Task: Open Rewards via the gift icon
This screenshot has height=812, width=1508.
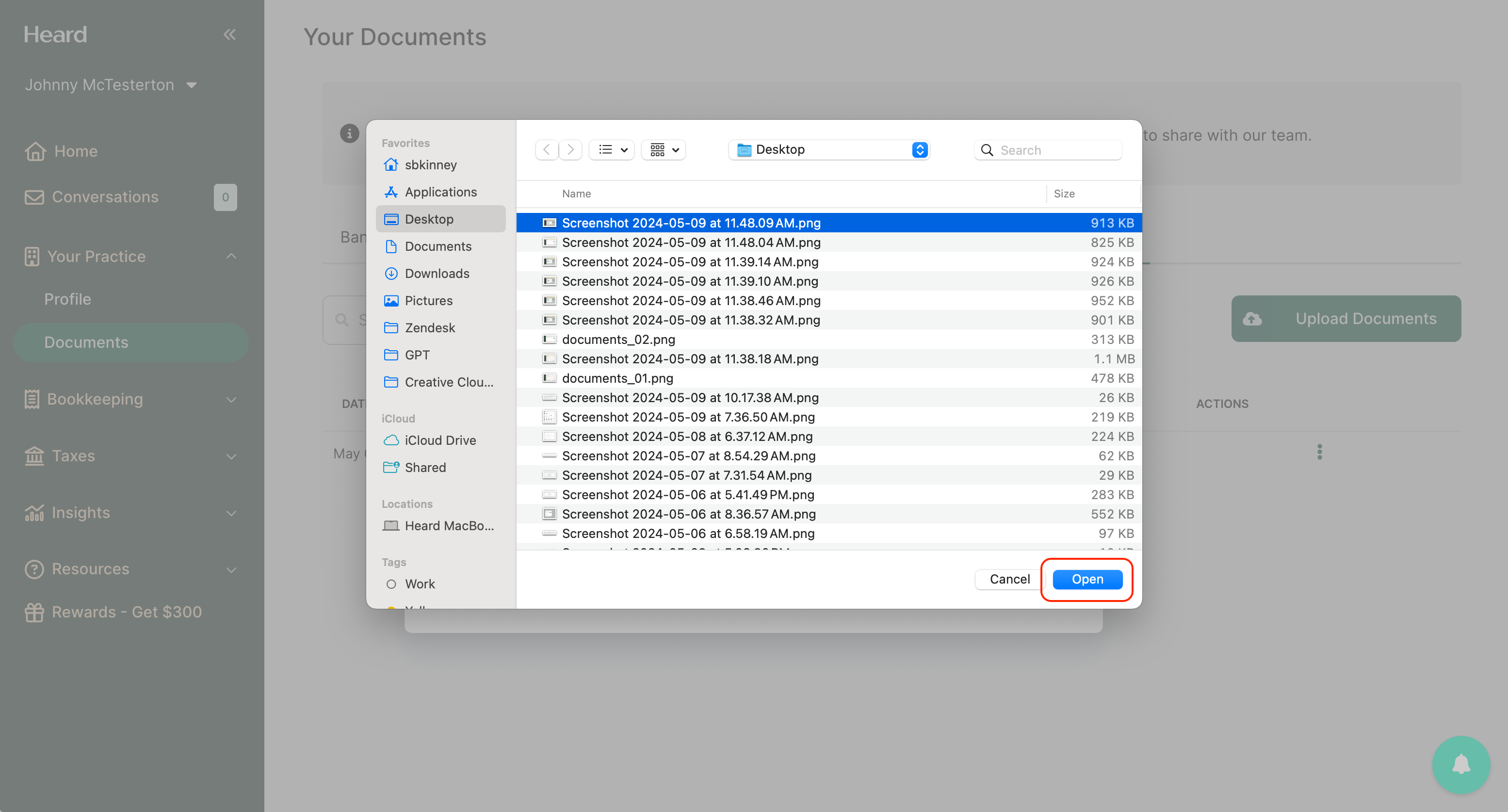Action: point(34,612)
